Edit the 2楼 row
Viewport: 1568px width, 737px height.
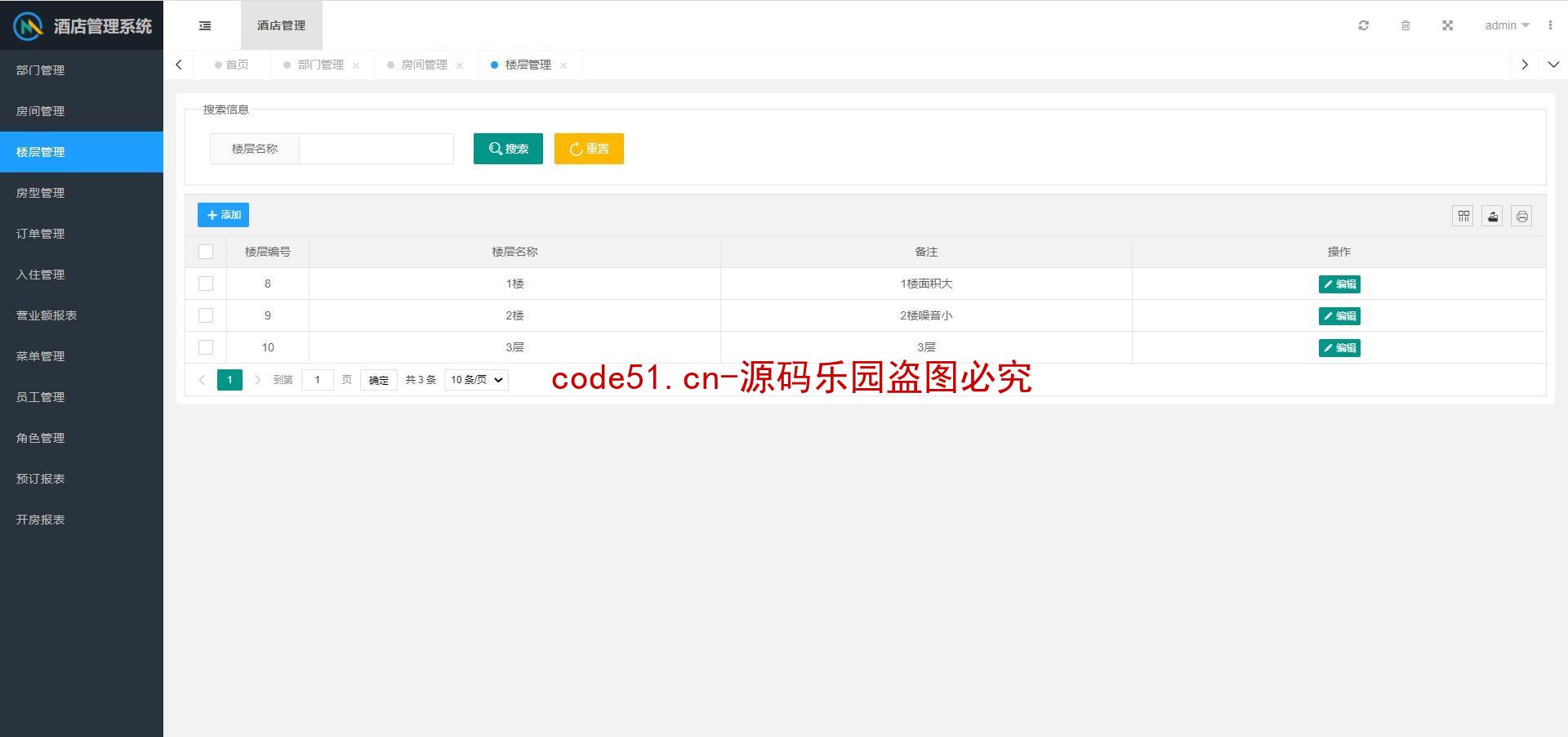[1339, 316]
